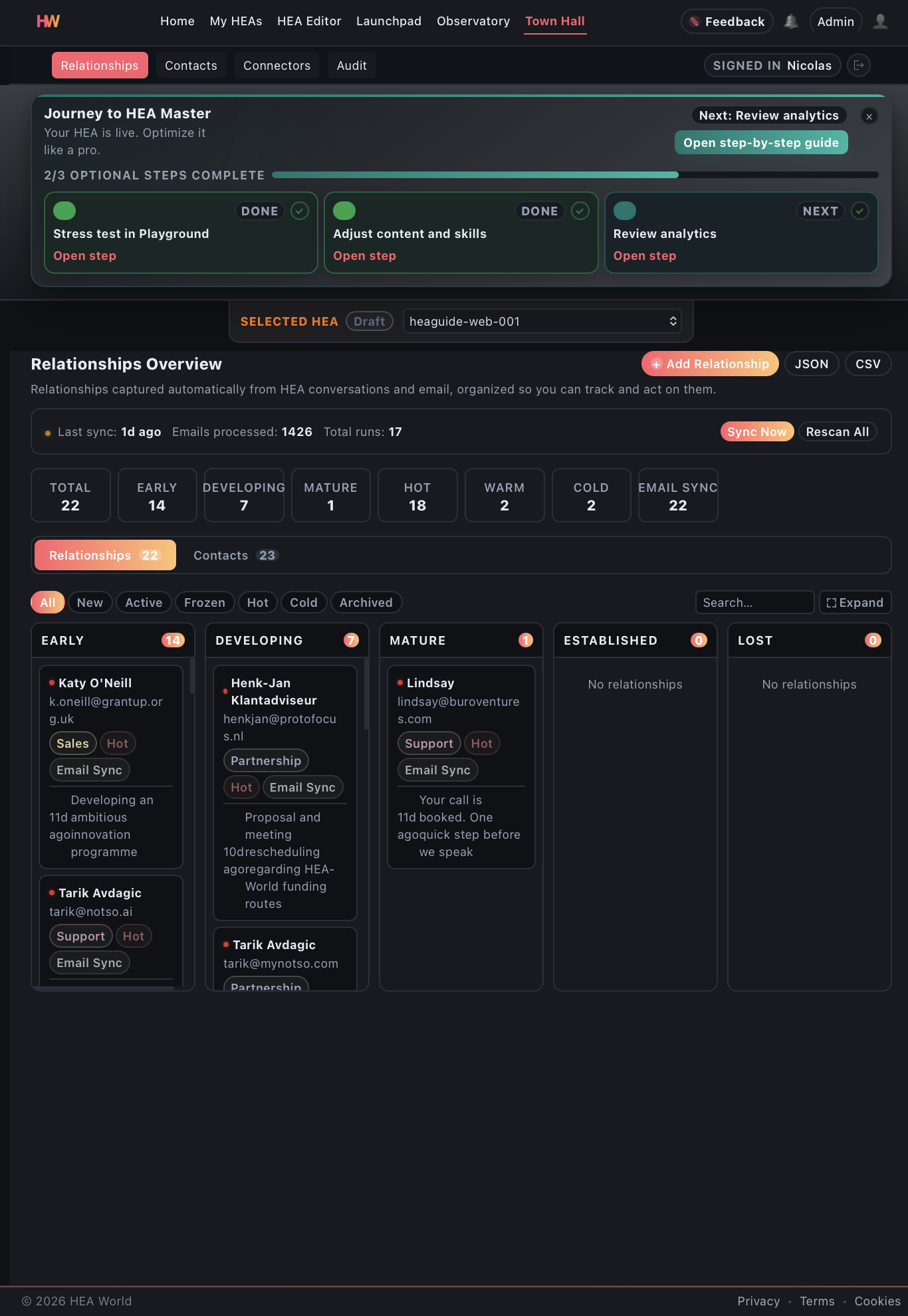
Task: Open the Terms footer link
Action: pyautogui.click(x=817, y=1301)
